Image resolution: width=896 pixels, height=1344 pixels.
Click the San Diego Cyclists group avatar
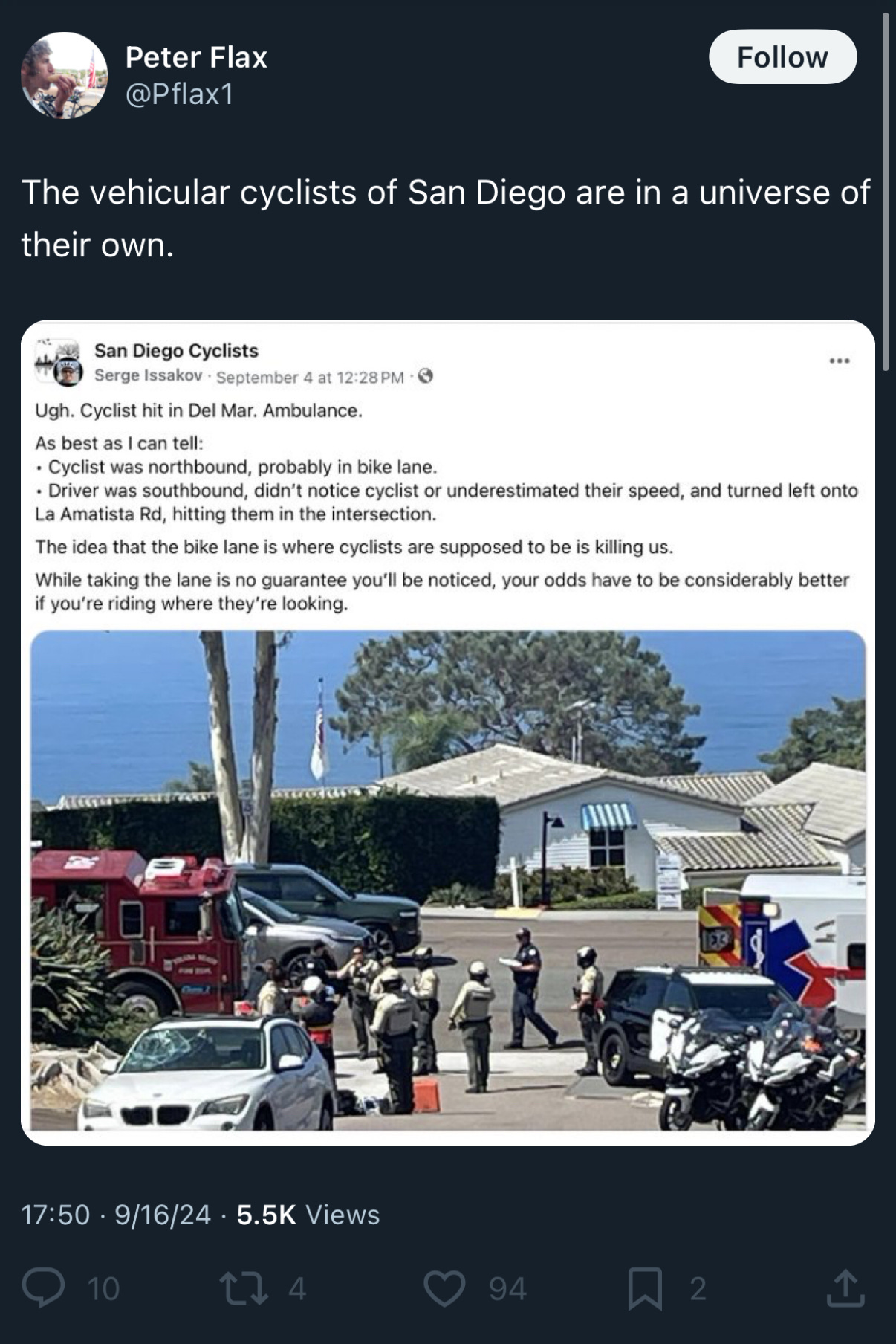pos(59,363)
